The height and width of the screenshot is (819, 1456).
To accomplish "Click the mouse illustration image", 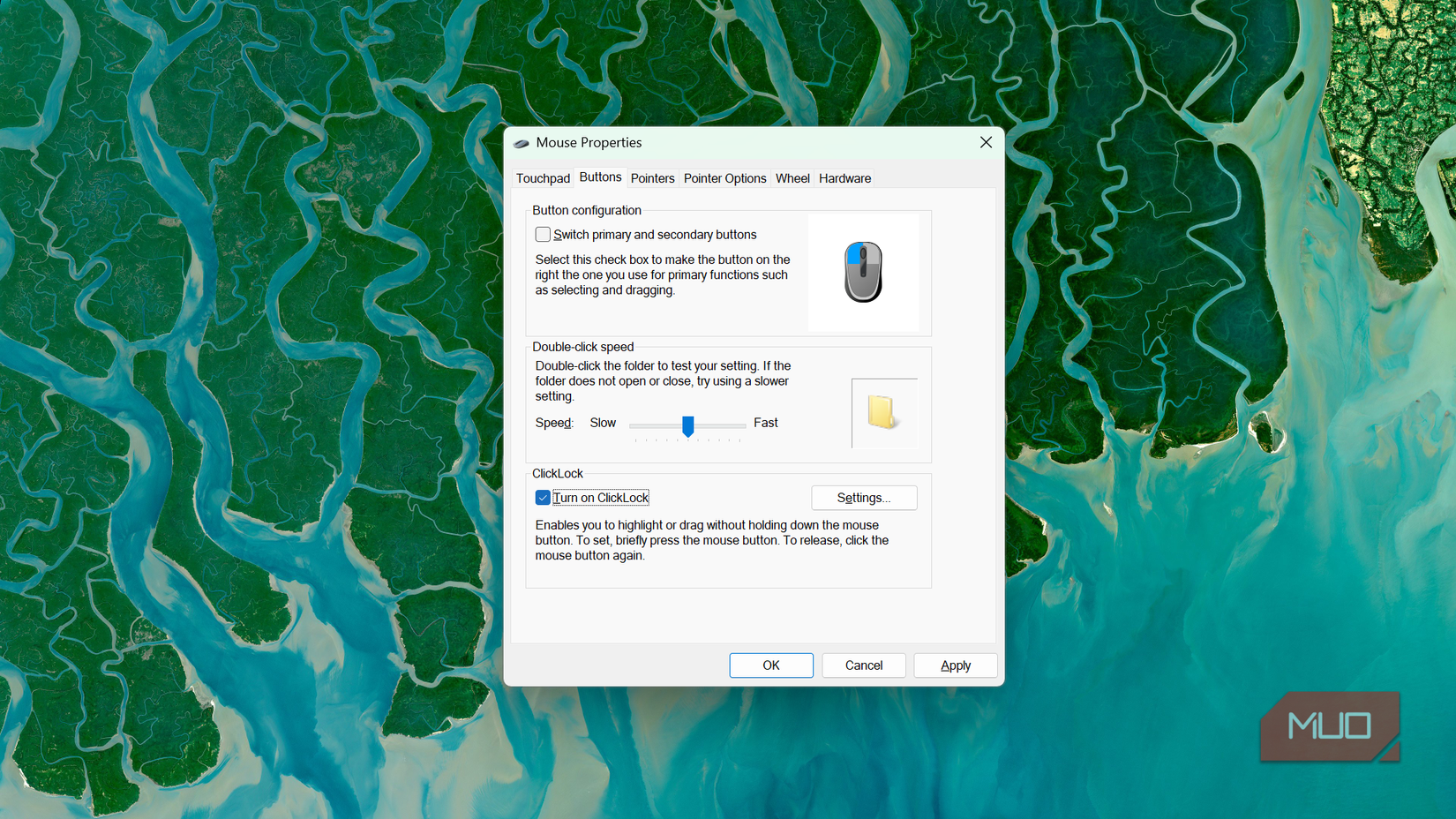I will (863, 272).
